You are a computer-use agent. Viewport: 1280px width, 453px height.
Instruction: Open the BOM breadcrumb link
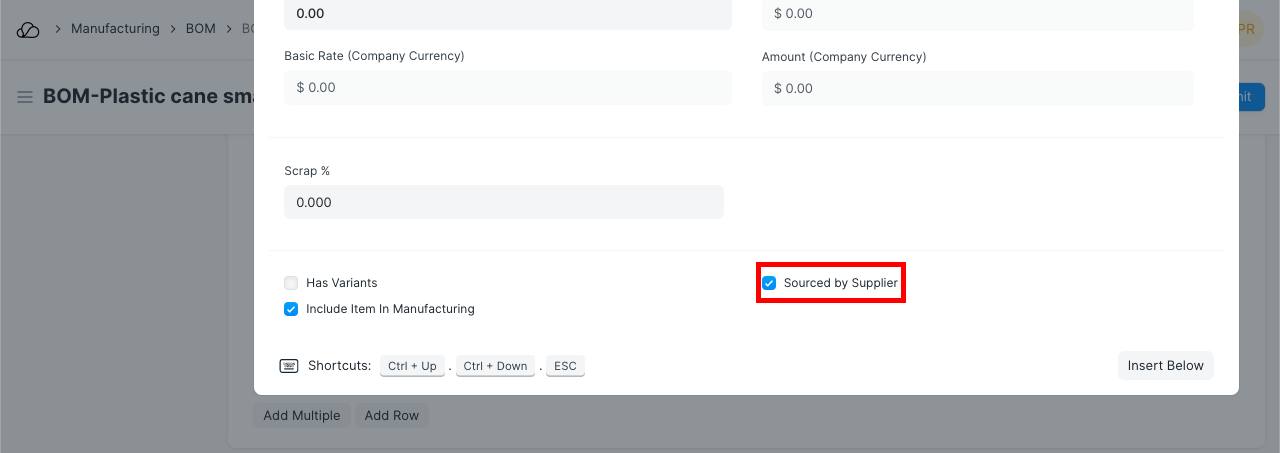click(x=200, y=29)
